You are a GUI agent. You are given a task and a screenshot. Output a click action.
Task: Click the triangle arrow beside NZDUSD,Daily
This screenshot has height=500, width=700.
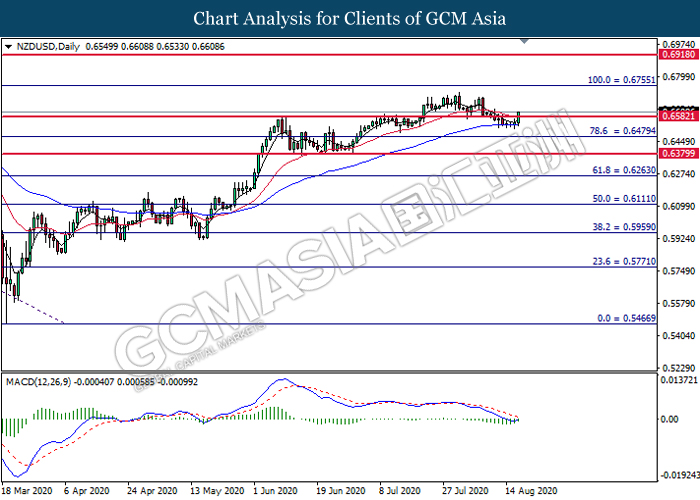8,47
